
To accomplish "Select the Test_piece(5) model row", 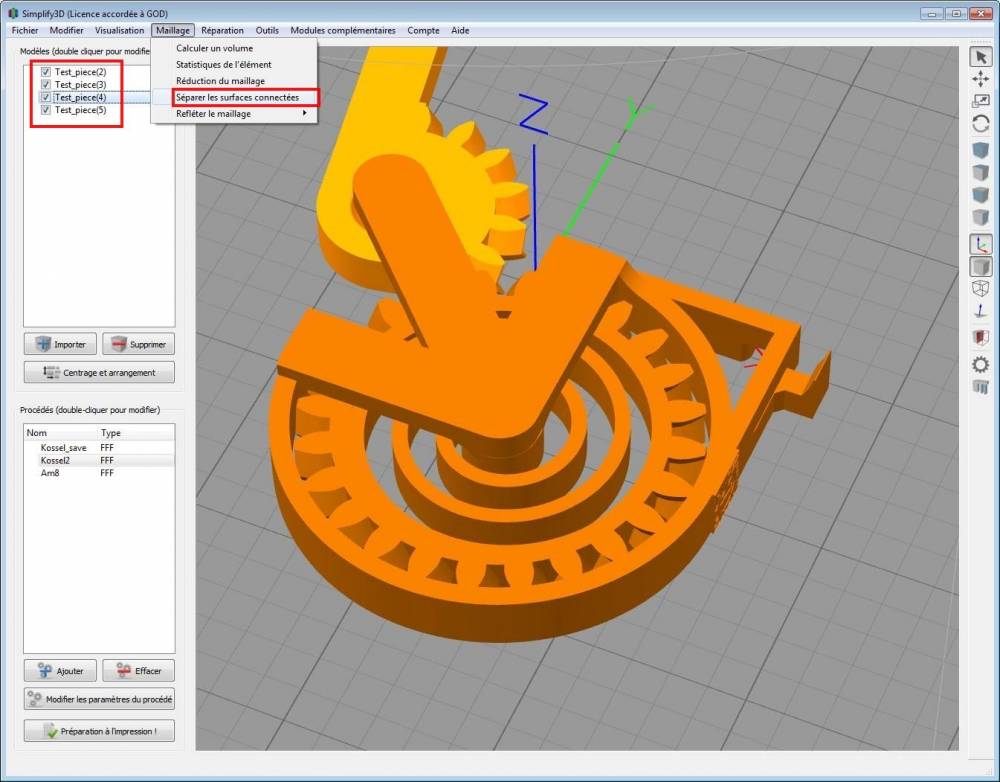I will click(x=80, y=110).
